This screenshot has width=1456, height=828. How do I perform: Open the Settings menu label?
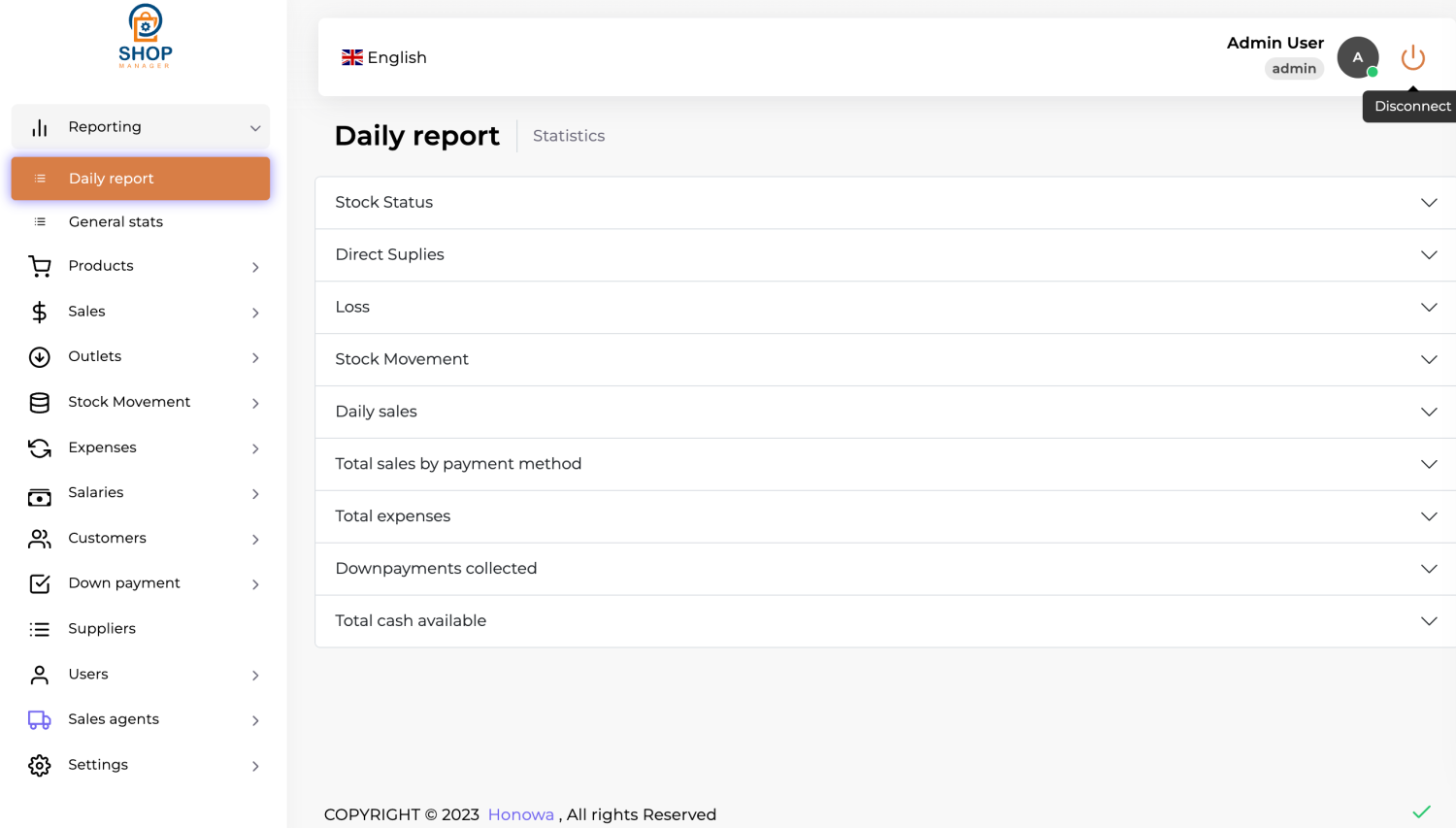click(x=98, y=765)
